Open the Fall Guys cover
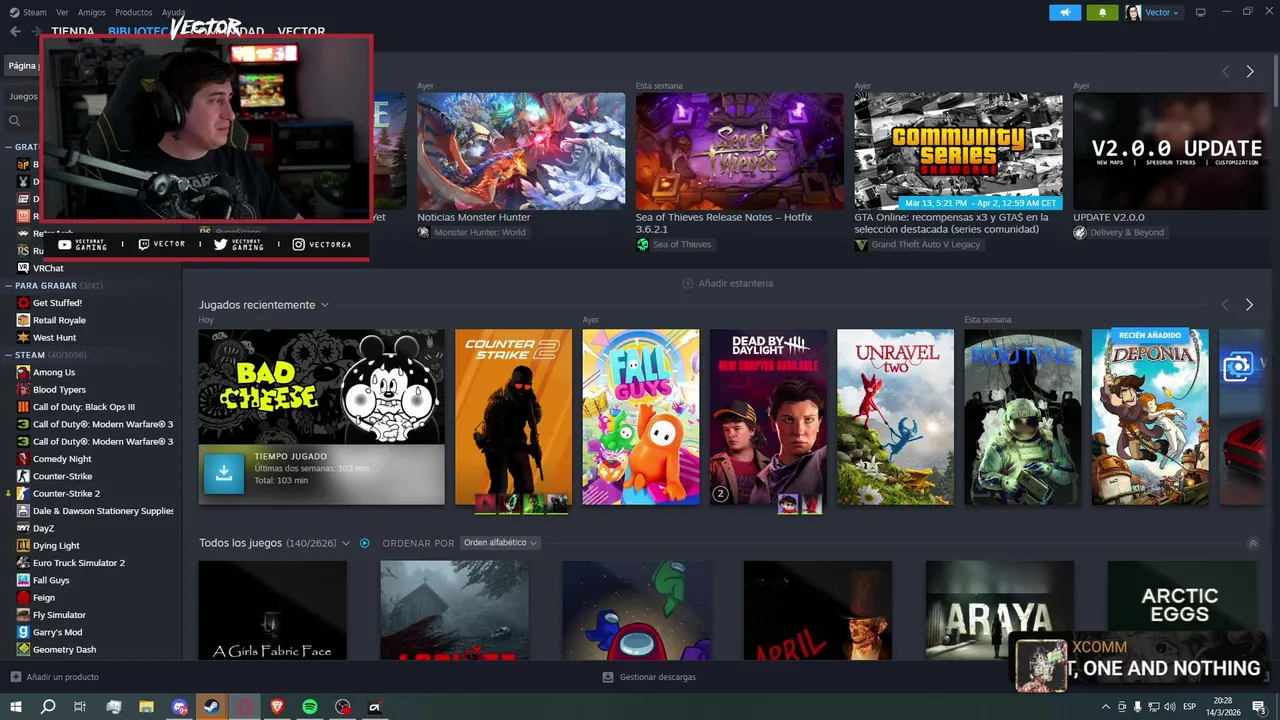 [641, 417]
